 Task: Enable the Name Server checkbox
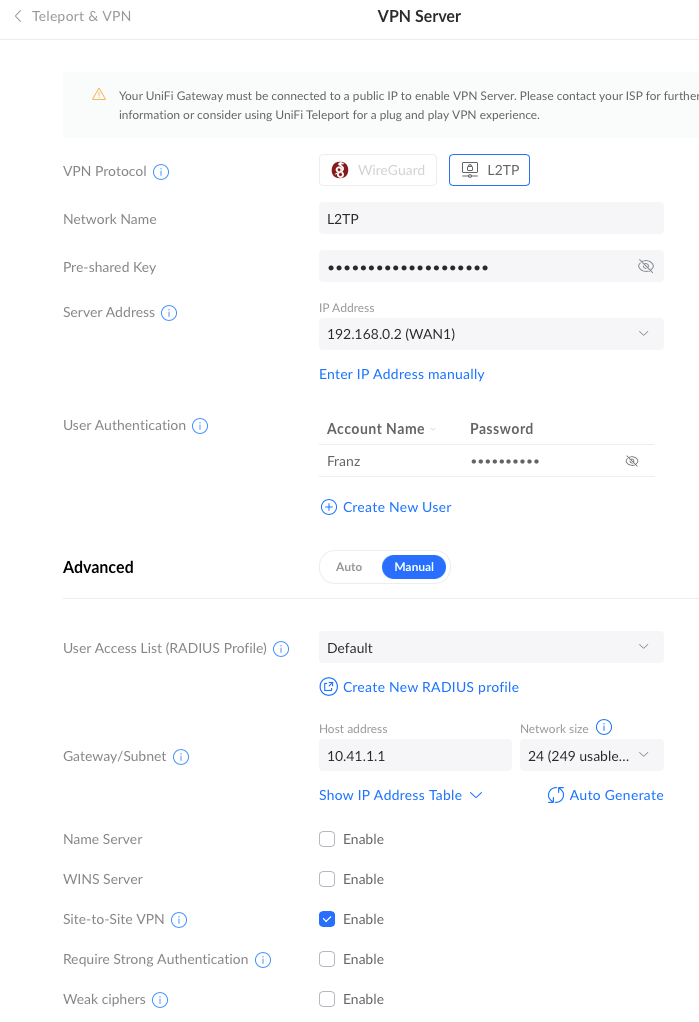point(327,839)
